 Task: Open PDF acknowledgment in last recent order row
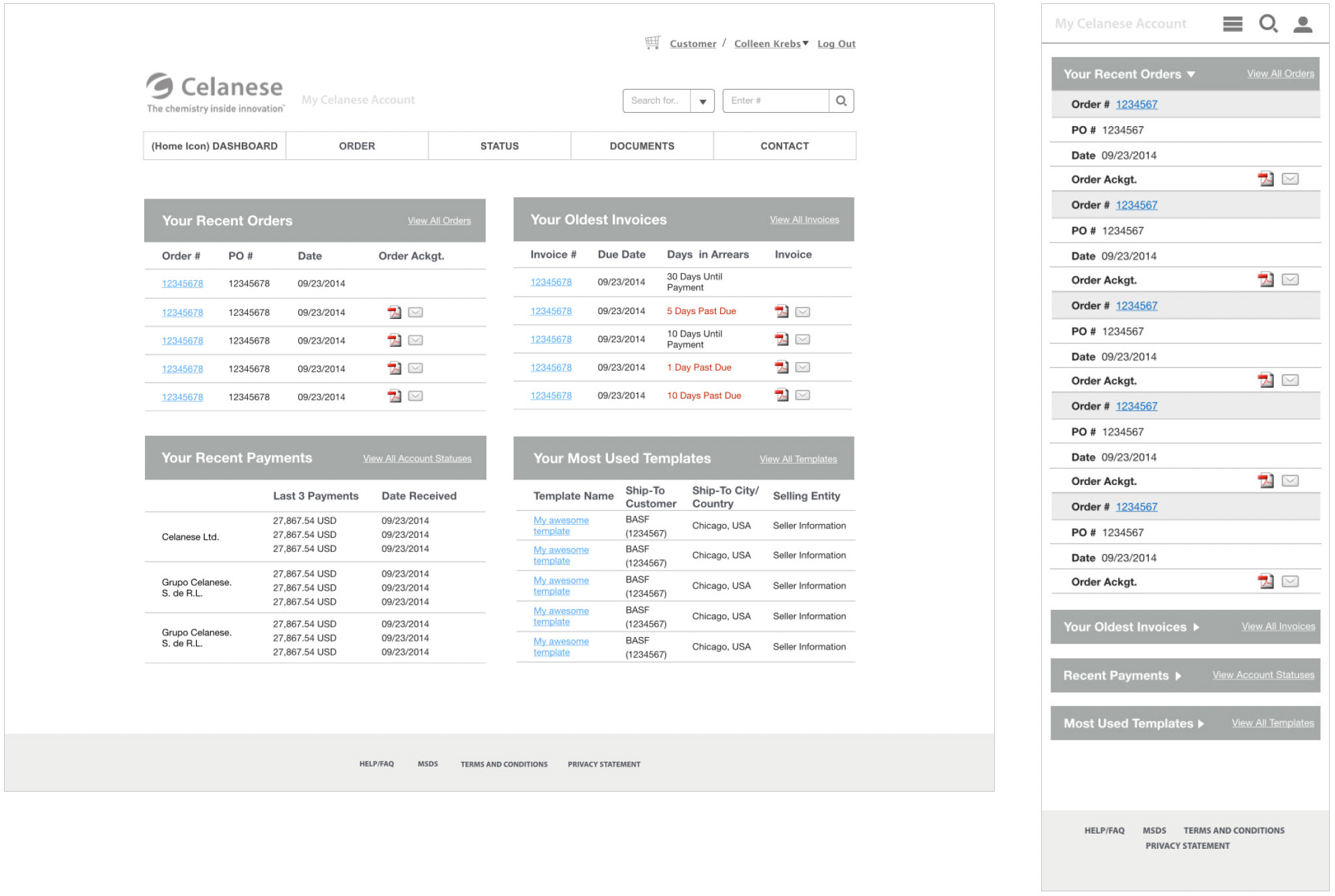pos(394,396)
